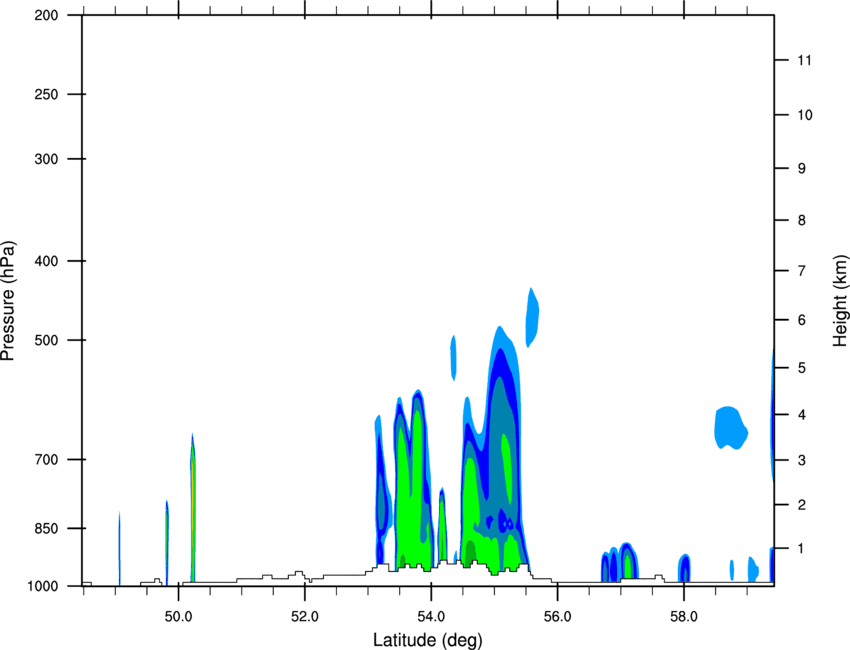Screen dimensions: 850x650
Task: Click the 52.0 latitude tick label
Action: tap(305, 617)
